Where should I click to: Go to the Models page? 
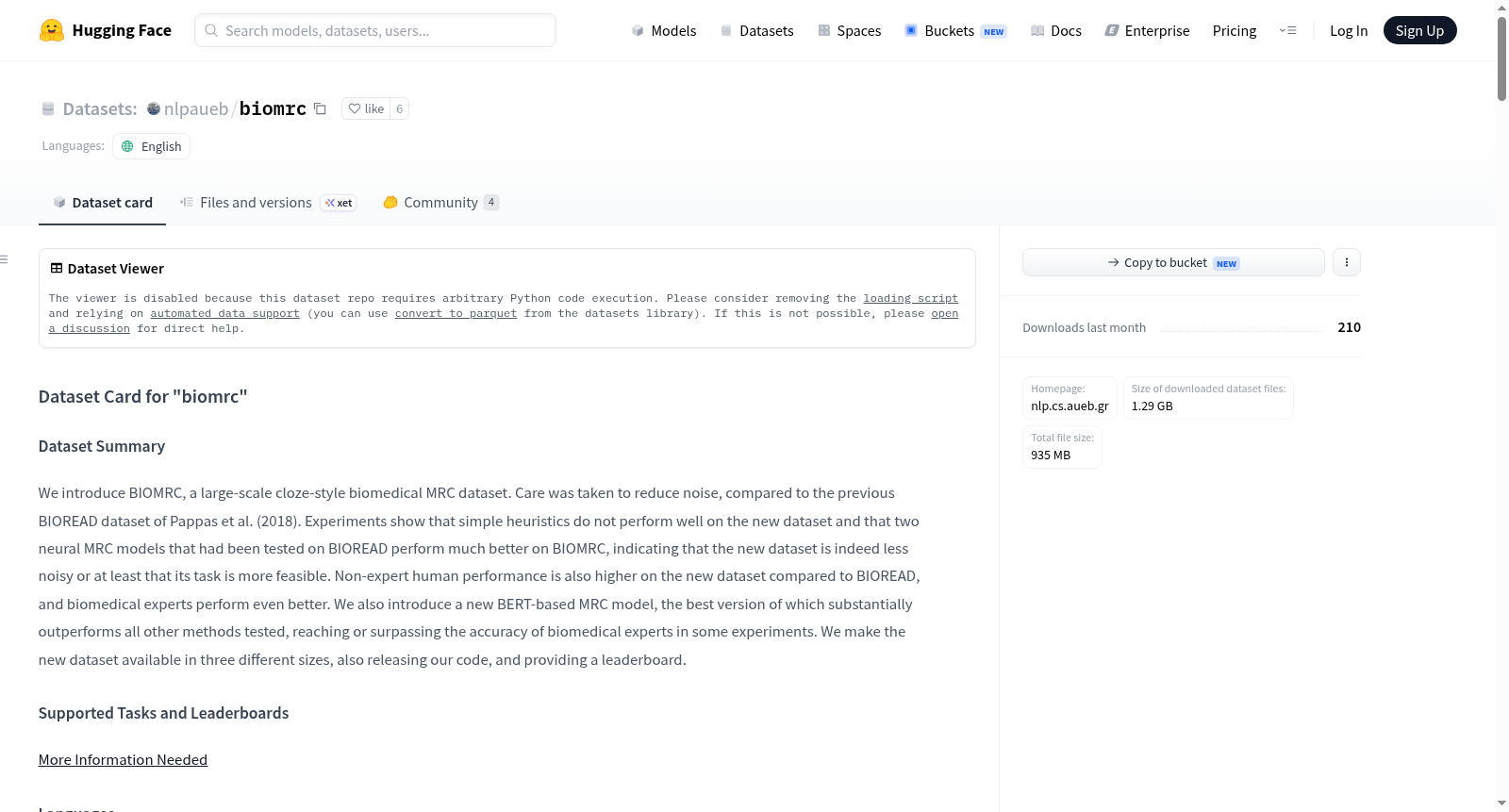(664, 30)
